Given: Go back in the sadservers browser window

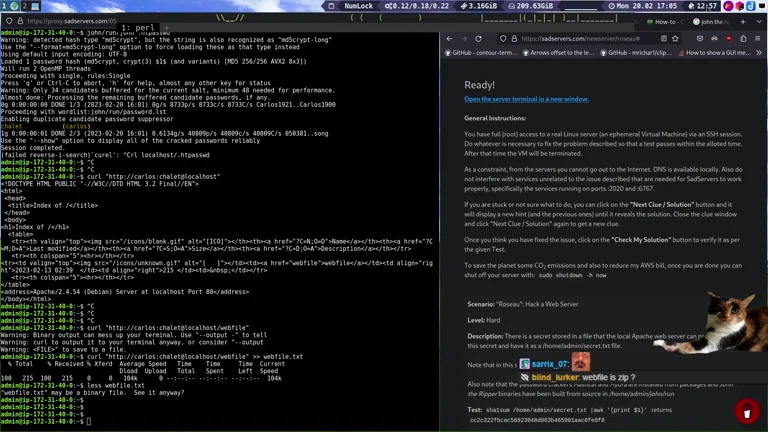Looking at the screenshot, I should [449, 39].
